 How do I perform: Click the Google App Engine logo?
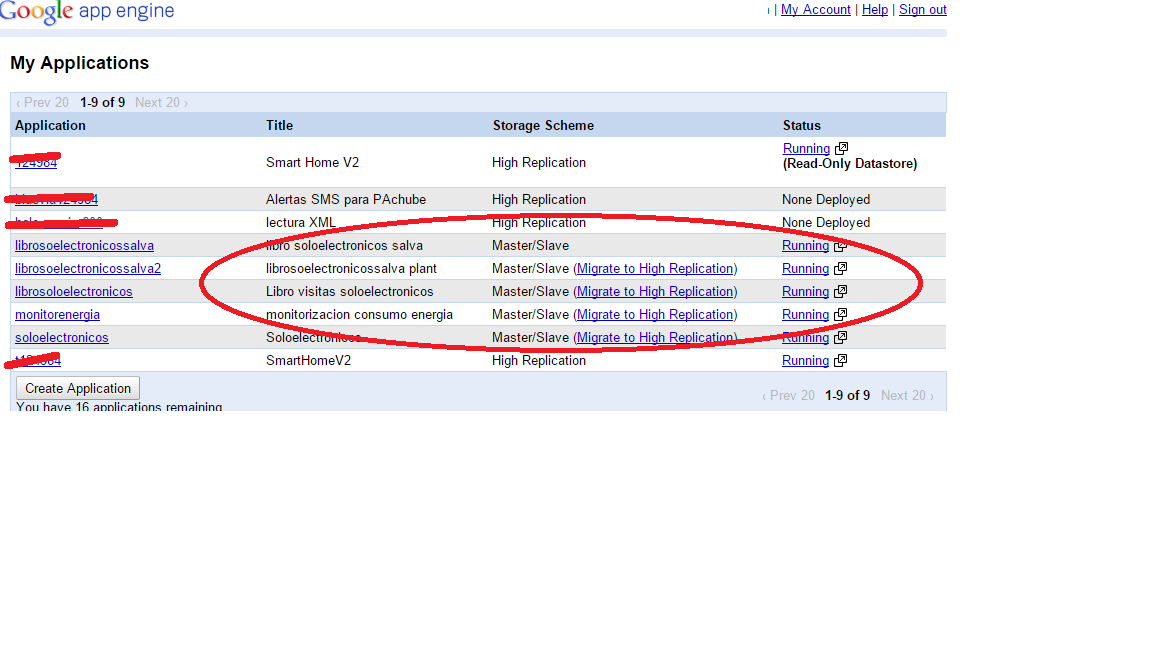point(87,12)
